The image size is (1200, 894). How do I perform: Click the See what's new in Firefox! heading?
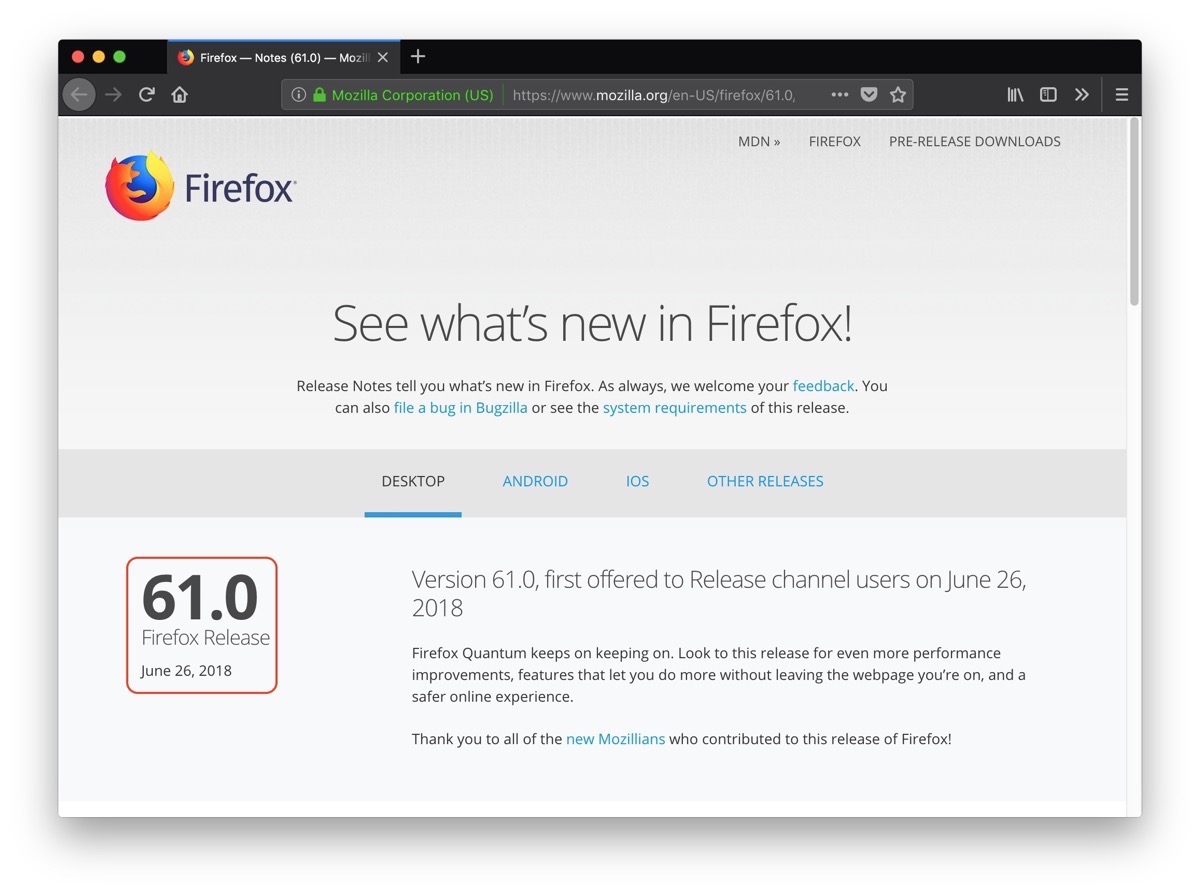pos(592,324)
